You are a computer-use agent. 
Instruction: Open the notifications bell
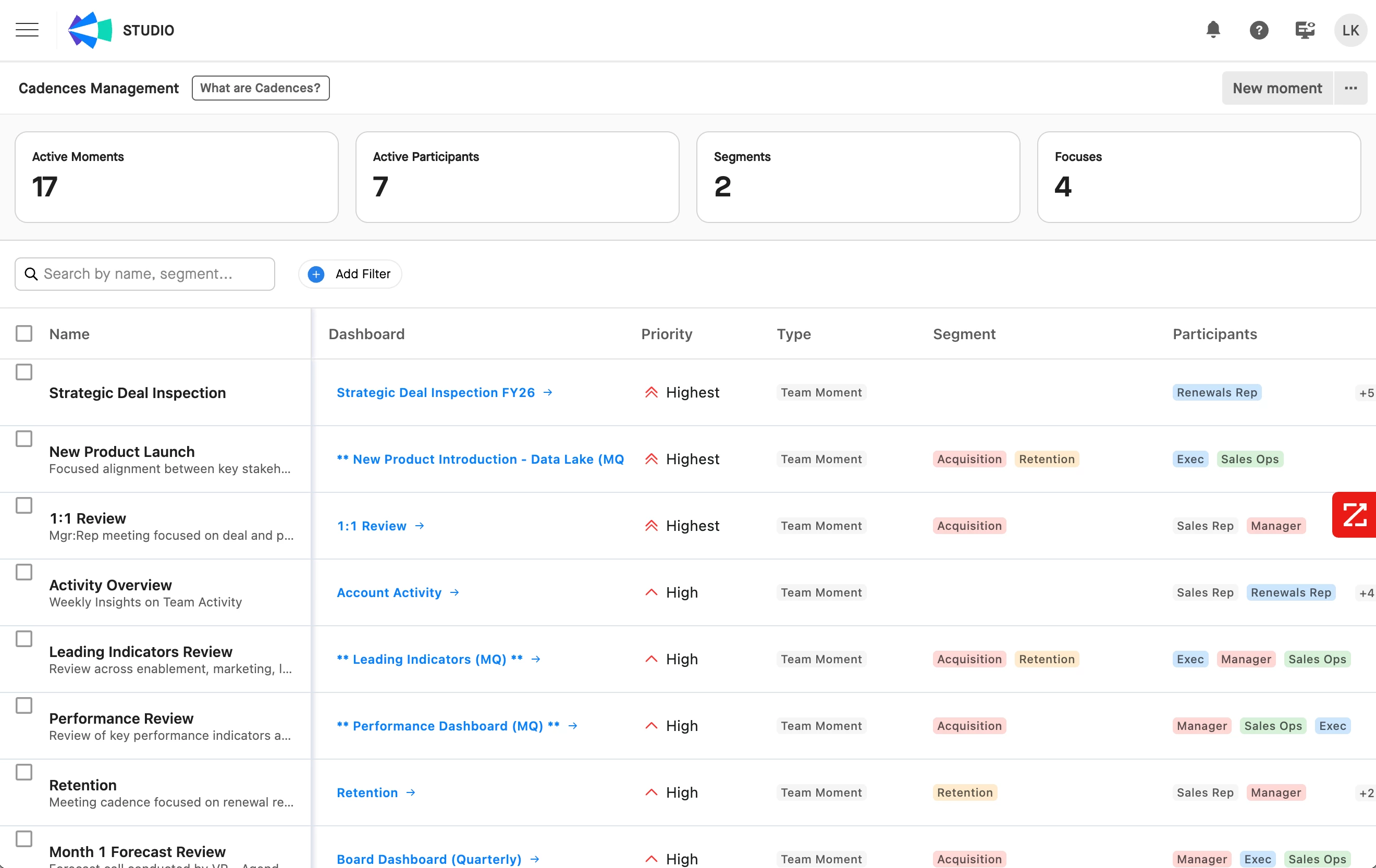point(1212,30)
